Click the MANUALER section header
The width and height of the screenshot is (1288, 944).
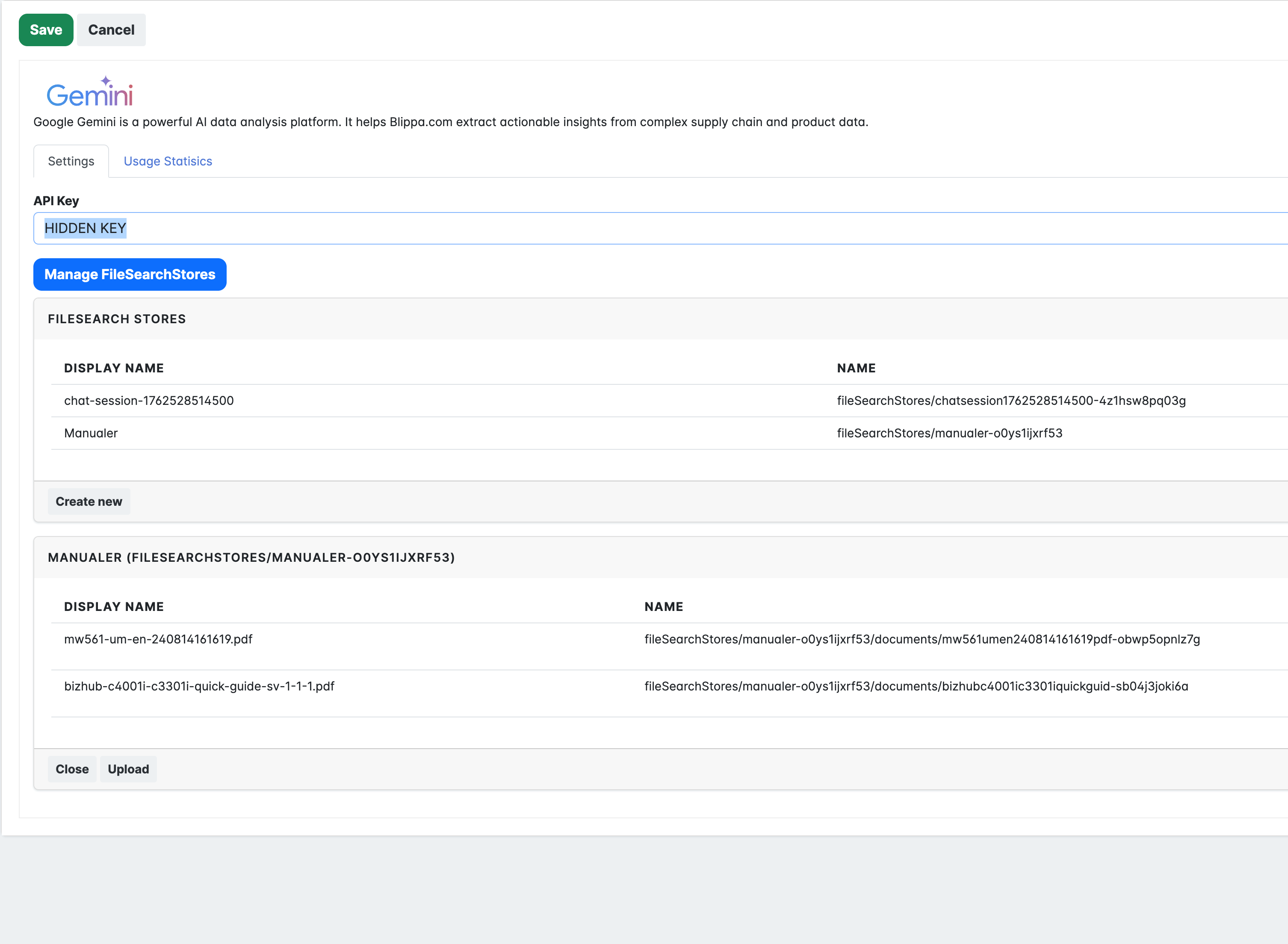(251, 557)
